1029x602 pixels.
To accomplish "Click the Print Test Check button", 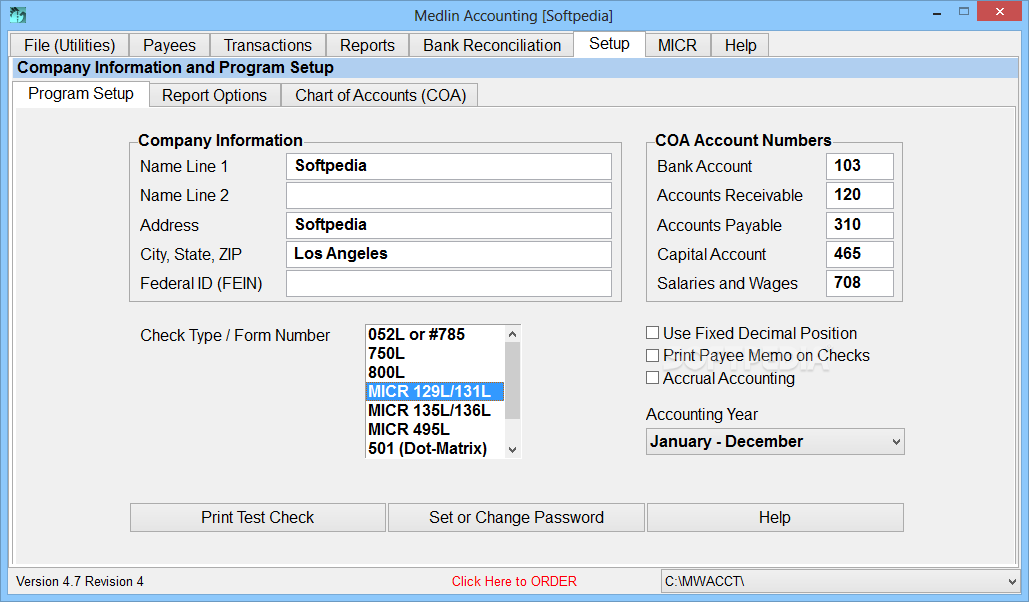I will click(258, 517).
